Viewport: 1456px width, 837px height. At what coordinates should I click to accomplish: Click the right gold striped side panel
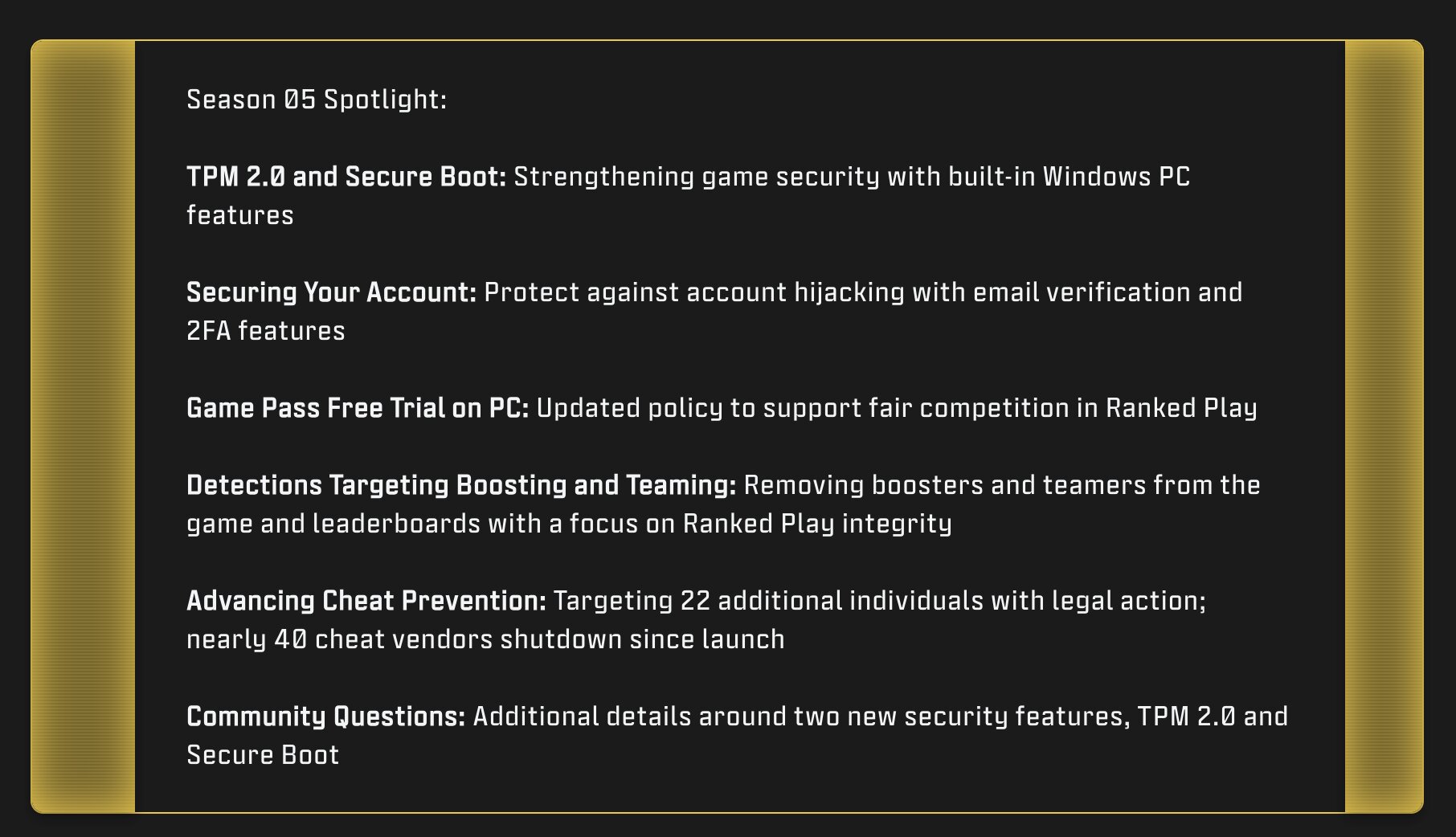(x=1384, y=426)
